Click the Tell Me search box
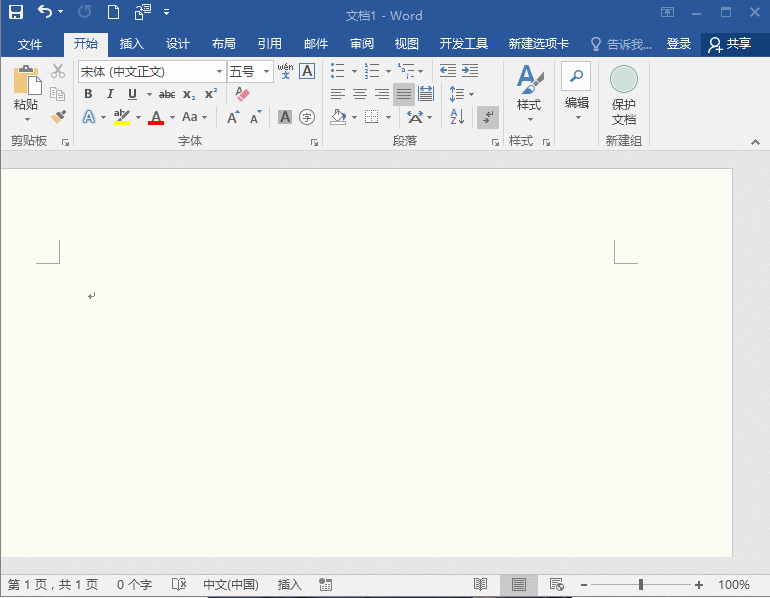The width and height of the screenshot is (770, 598). tap(621, 44)
